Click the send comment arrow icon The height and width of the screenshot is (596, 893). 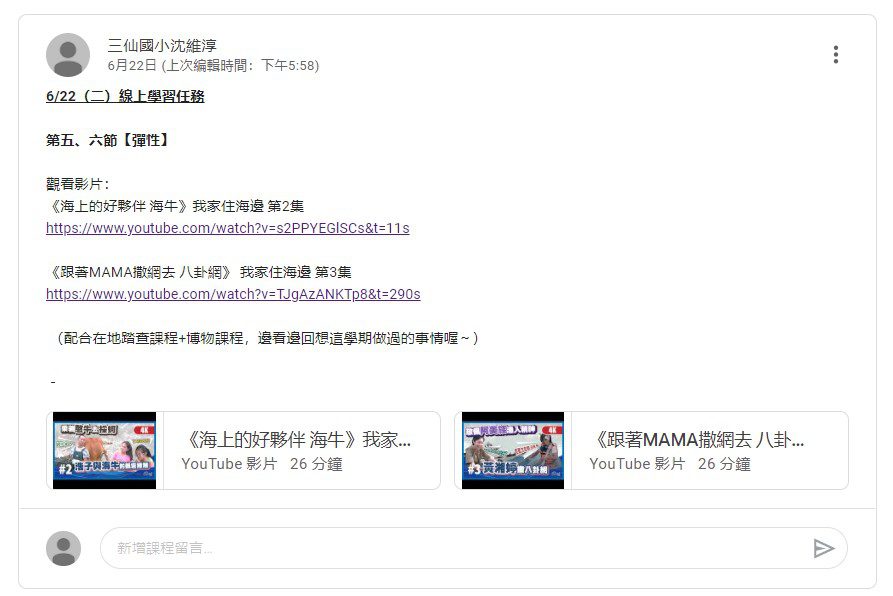coord(824,548)
